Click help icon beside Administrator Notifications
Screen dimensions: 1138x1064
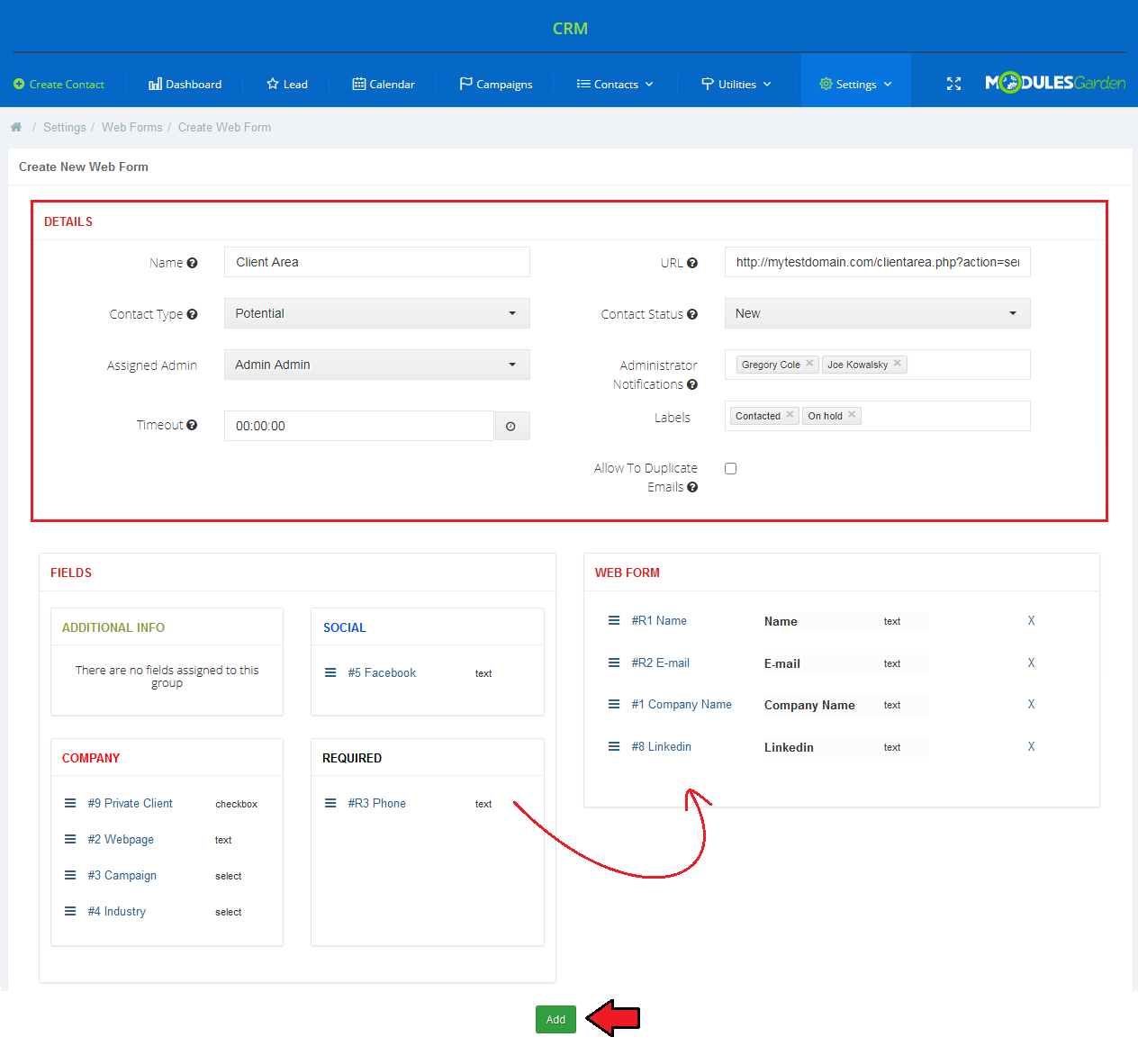click(692, 384)
